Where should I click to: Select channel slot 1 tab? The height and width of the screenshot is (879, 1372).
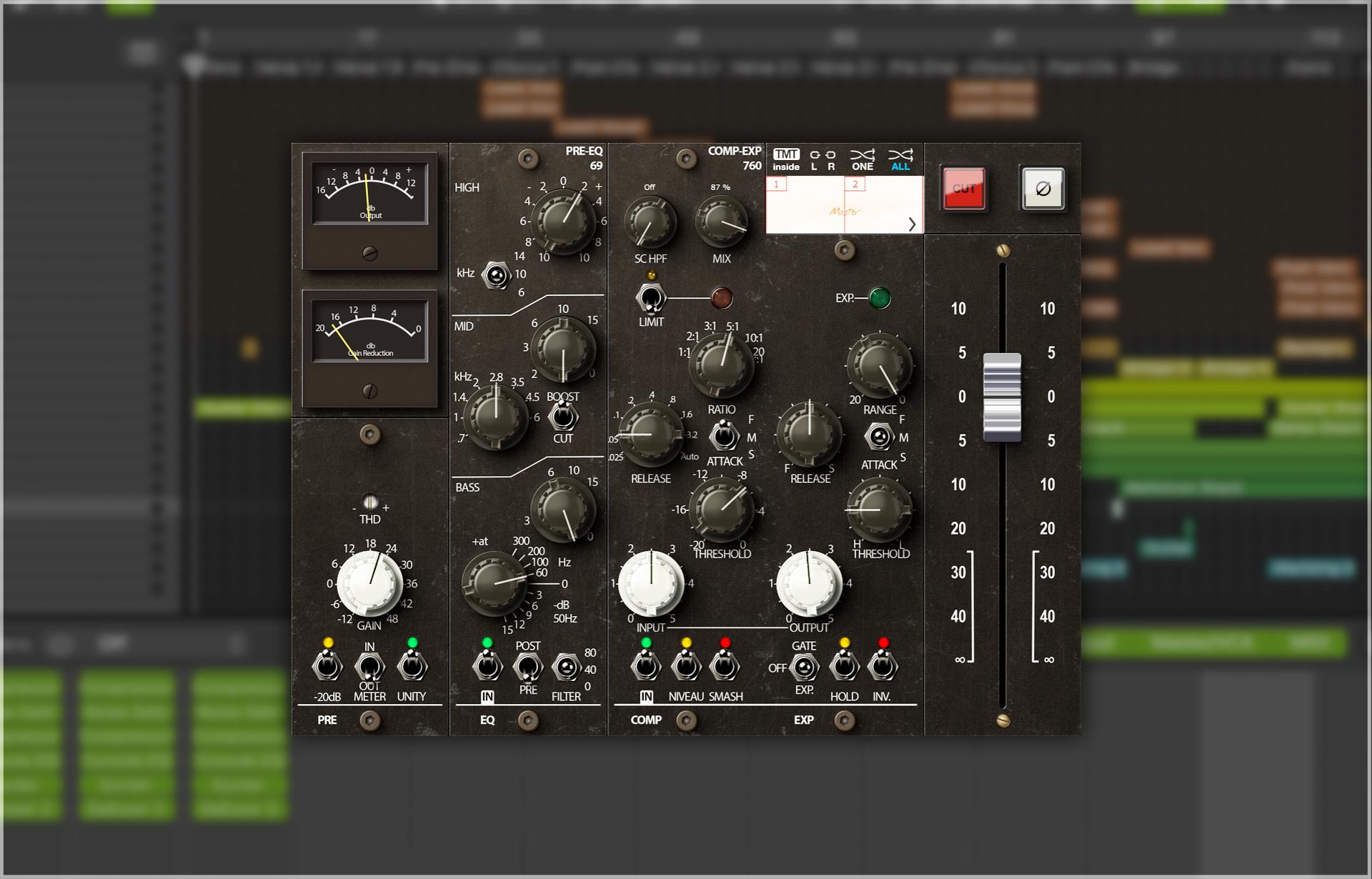tap(776, 184)
